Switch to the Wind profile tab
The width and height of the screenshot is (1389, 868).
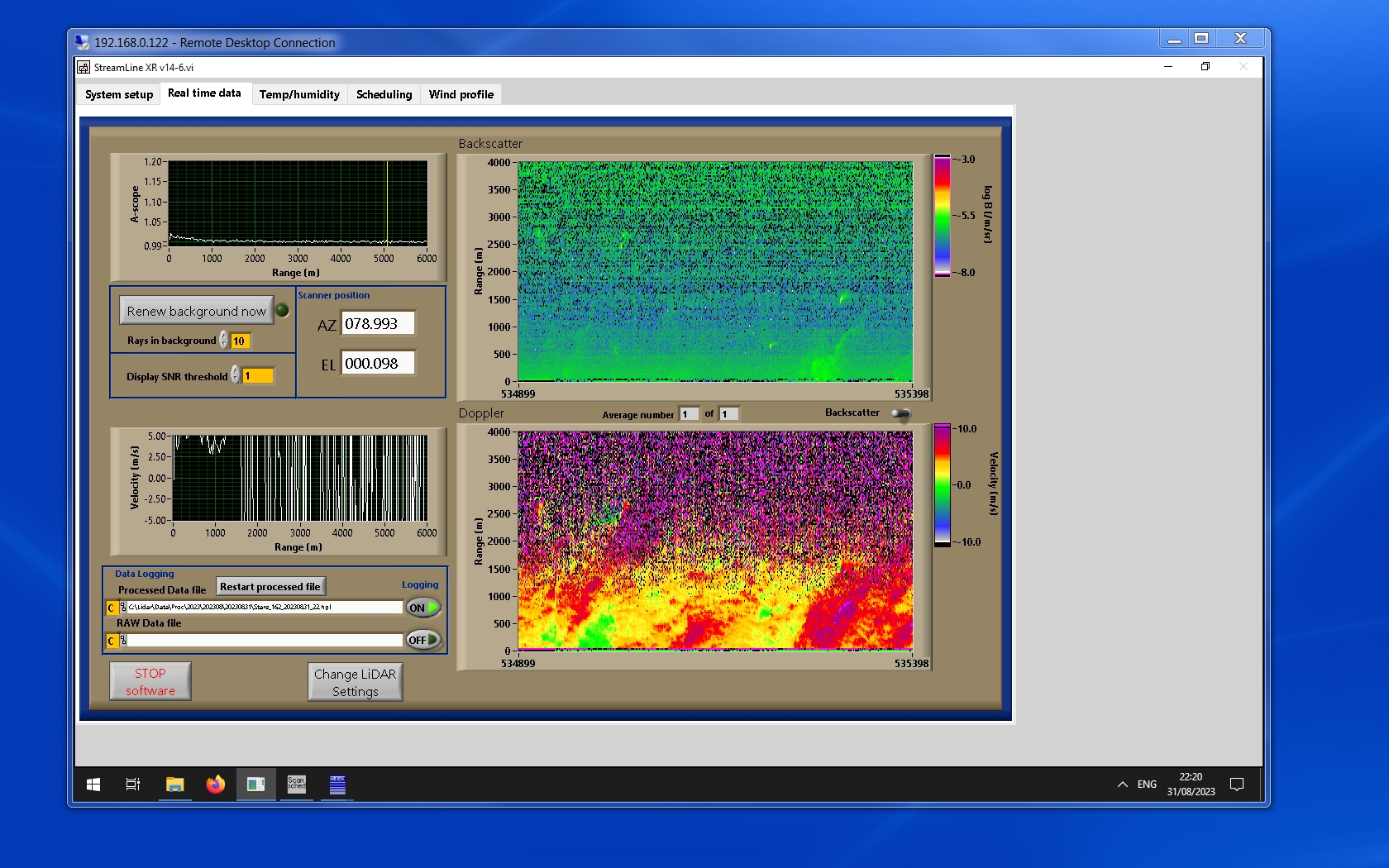[461, 94]
